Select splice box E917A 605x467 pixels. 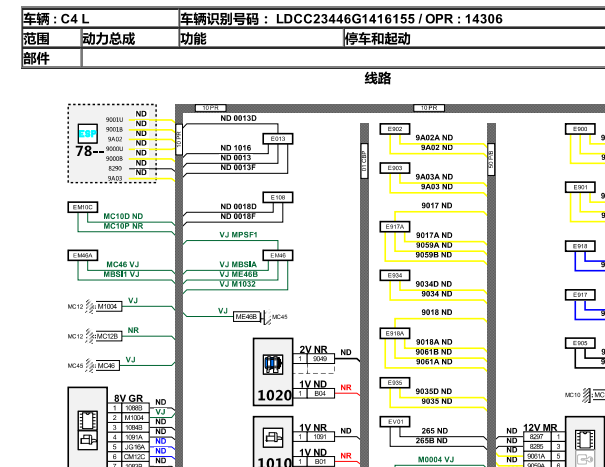pos(395,227)
